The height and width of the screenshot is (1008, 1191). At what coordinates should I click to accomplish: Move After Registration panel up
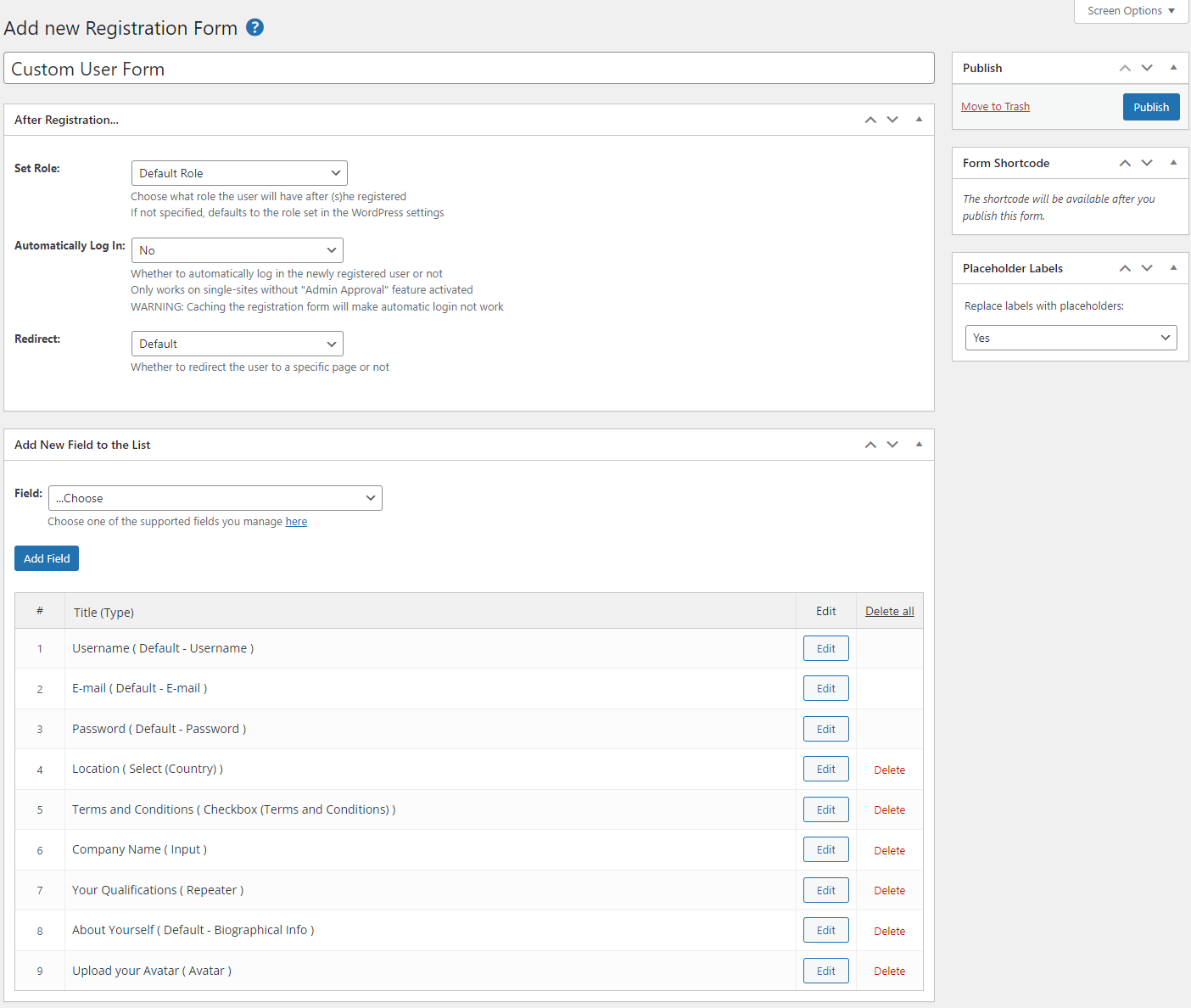coord(870,120)
